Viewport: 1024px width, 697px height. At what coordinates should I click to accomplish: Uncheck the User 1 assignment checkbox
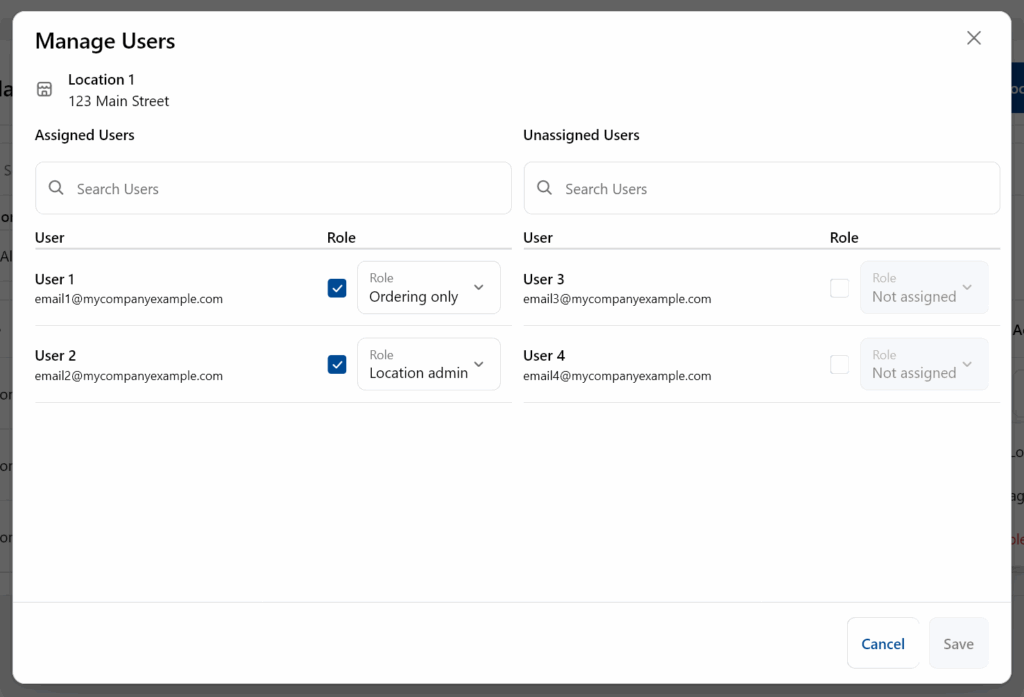click(x=337, y=288)
